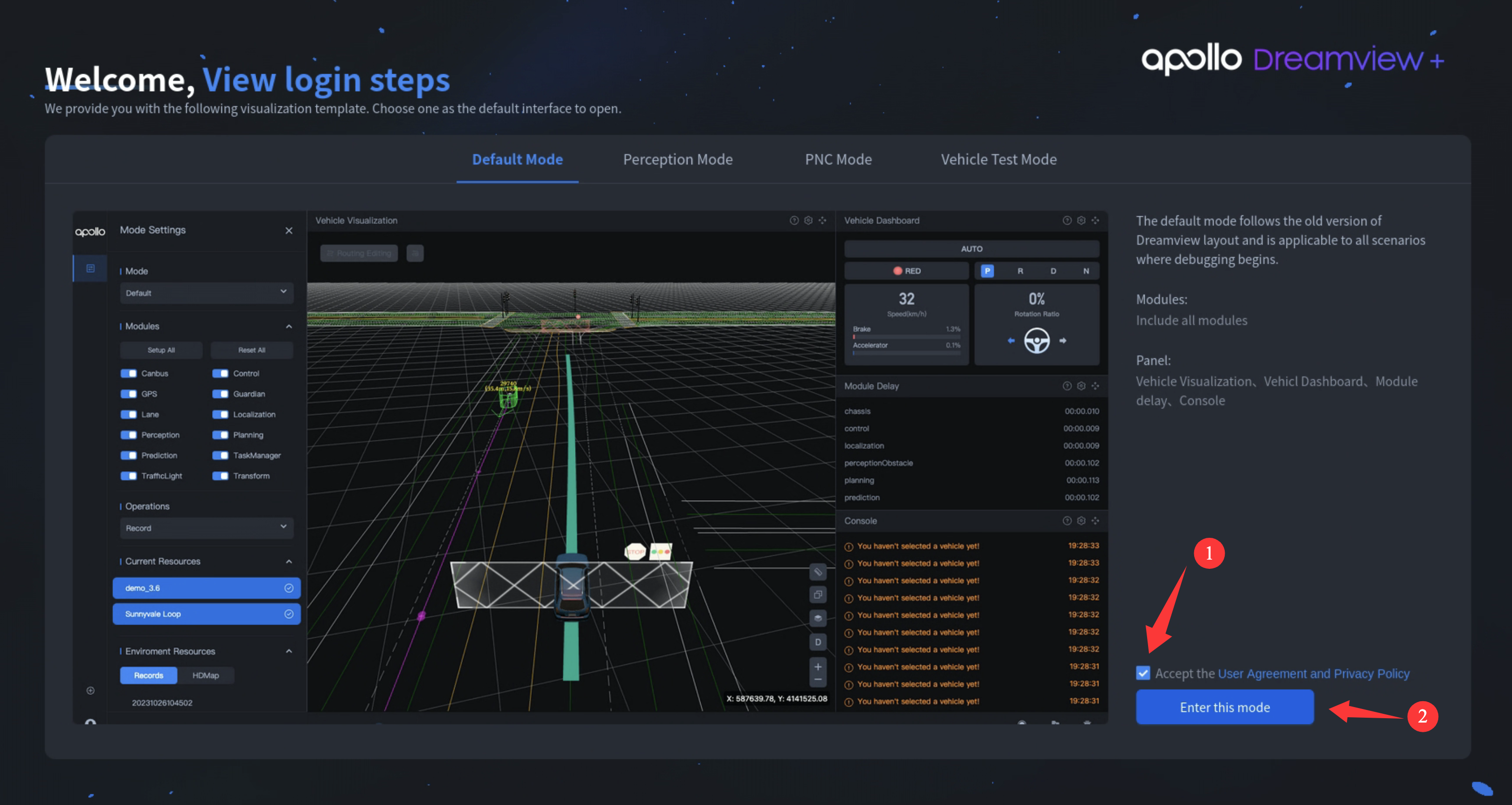The width and height of the screenshot is (1512, 805).
Task: Open help for Vehicle Dashboard panel
Action: [x=1067, y=221]
